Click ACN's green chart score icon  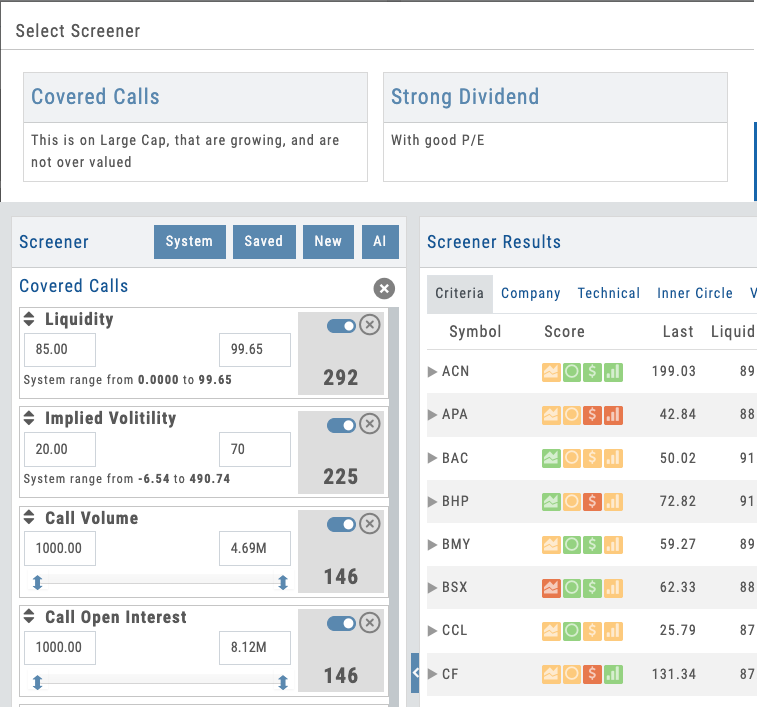[x=613, y=372]
